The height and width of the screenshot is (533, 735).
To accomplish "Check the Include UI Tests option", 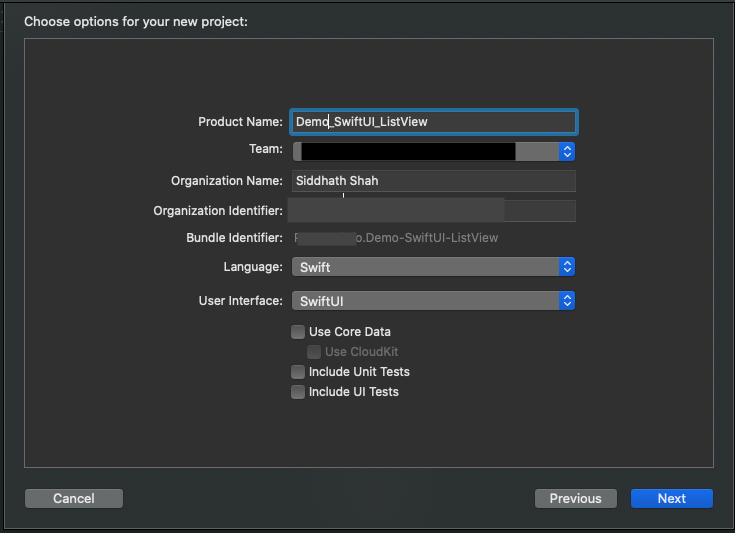I will click(298, 392).
